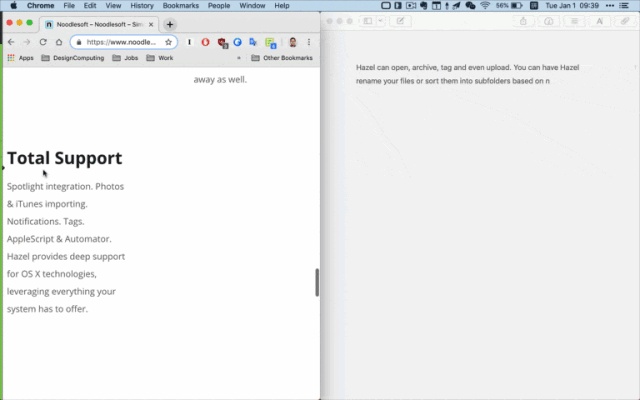640x400 pixels.
Task: Open the sidebar view dropdown arrow in notes window
Action: (x=380, y=21)
